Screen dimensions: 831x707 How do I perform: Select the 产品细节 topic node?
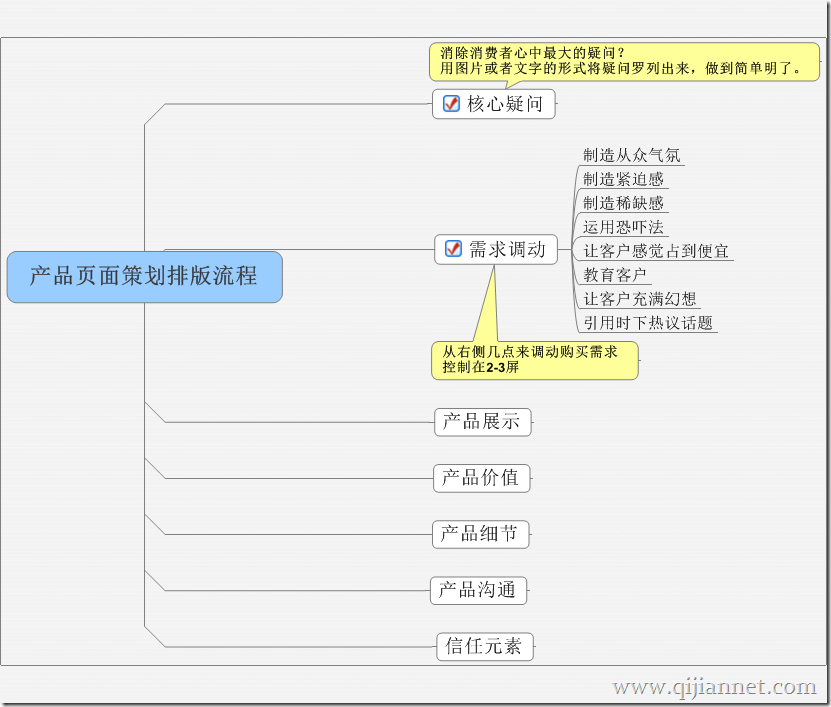tap(481, 534)
